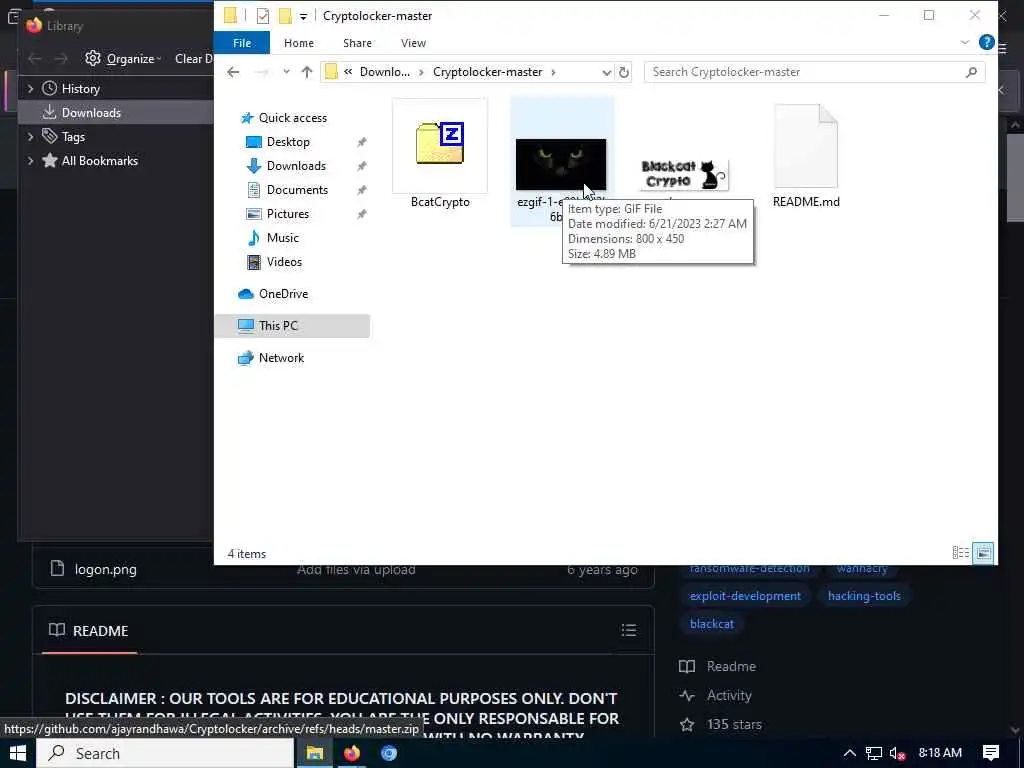Select the Blackcat Crypto logo image file

pos(683,174)
